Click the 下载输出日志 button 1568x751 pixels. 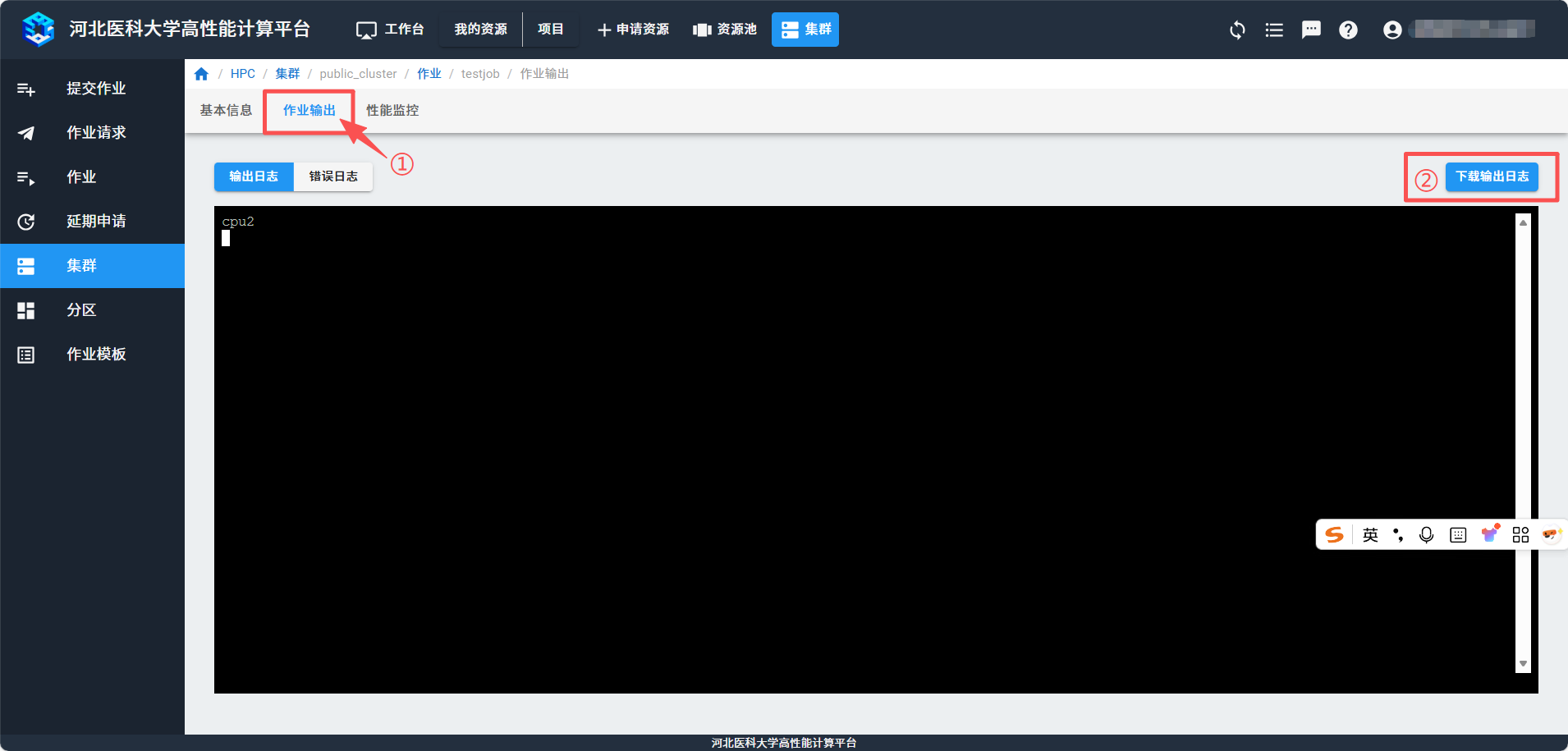pyautogui.click(x=1492, y=176)
